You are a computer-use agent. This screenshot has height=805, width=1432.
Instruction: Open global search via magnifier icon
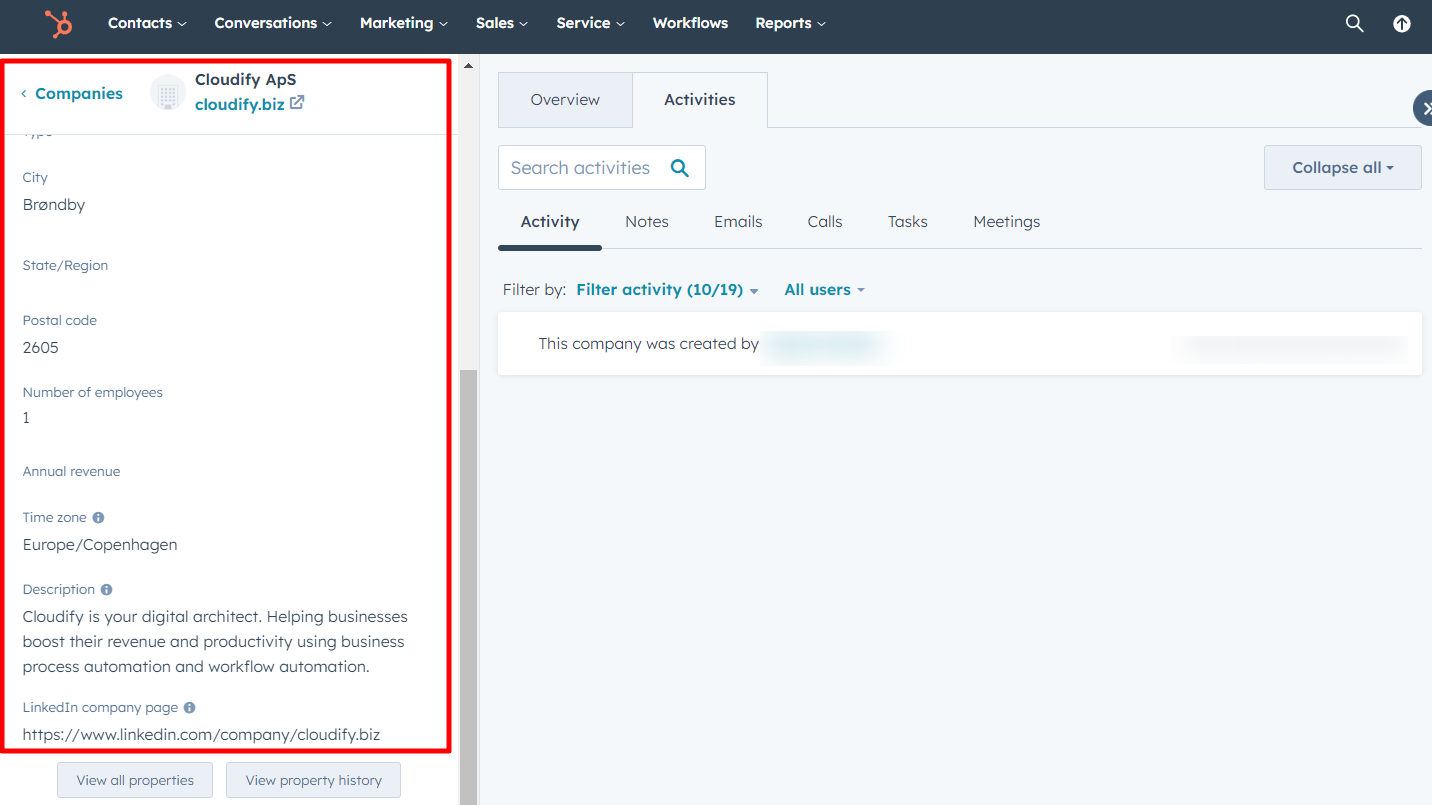(1354, 23)
